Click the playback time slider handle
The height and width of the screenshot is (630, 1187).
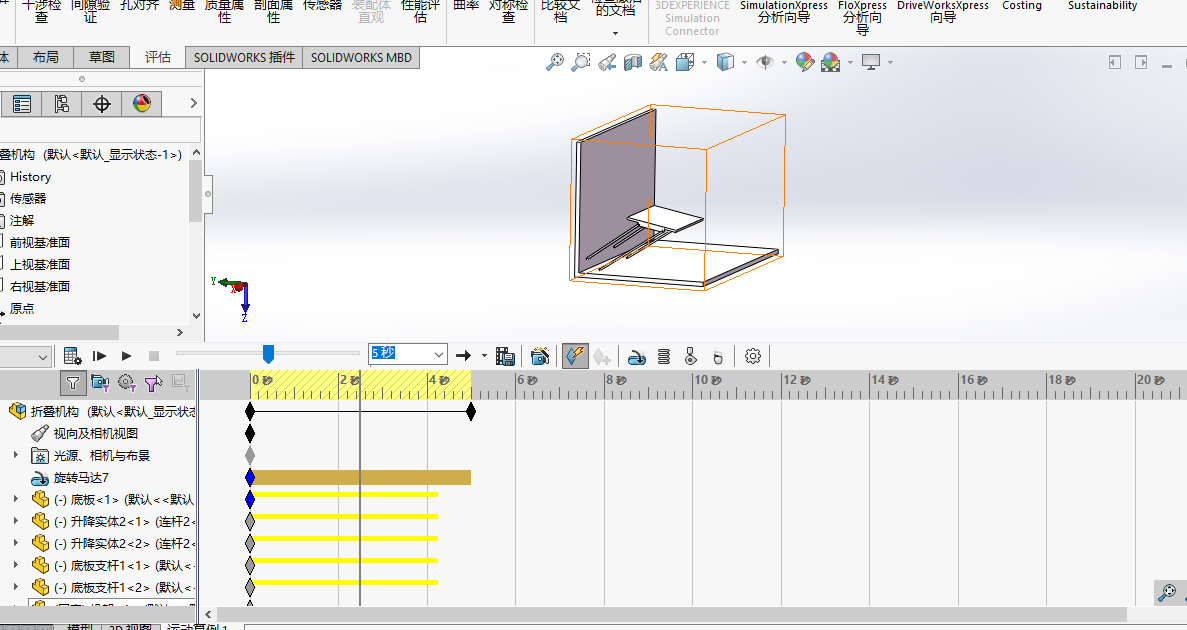[x=268, y=353]
